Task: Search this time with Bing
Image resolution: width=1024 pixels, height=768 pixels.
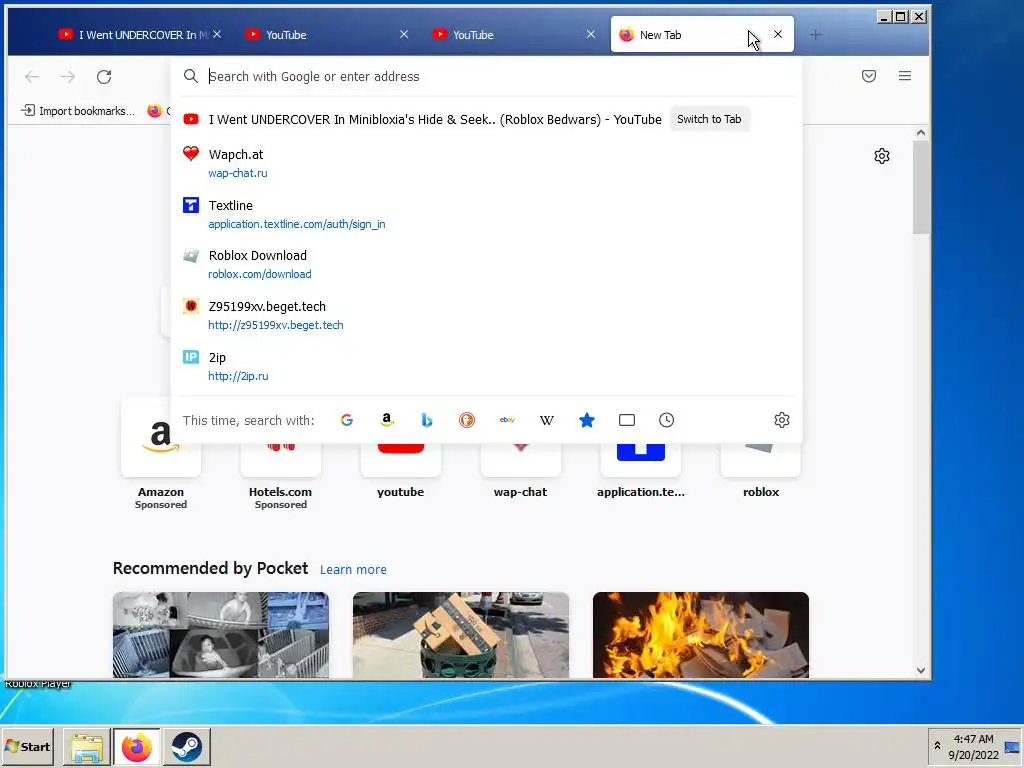Action: click(x=427, y=420)
